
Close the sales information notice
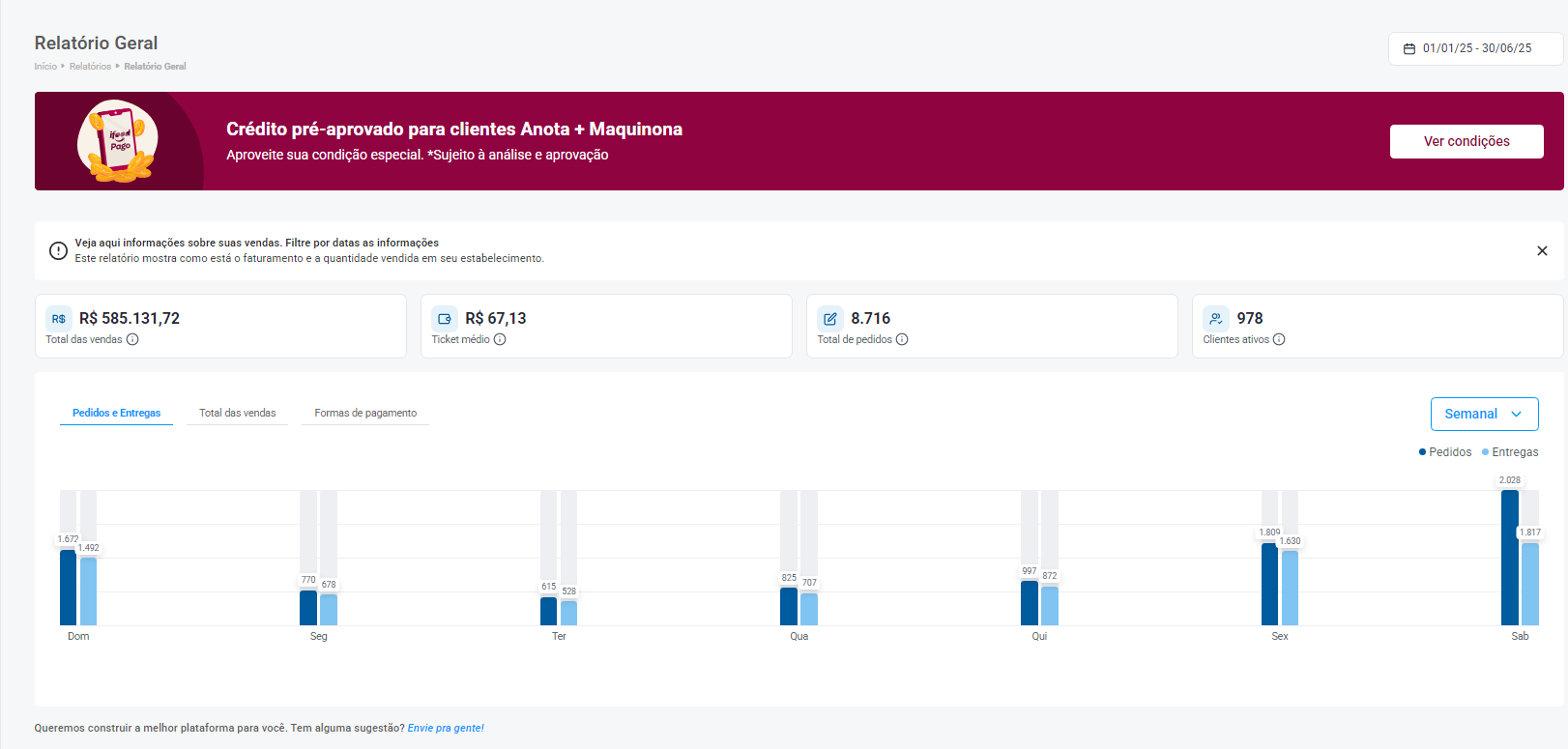coord(1542,250)
